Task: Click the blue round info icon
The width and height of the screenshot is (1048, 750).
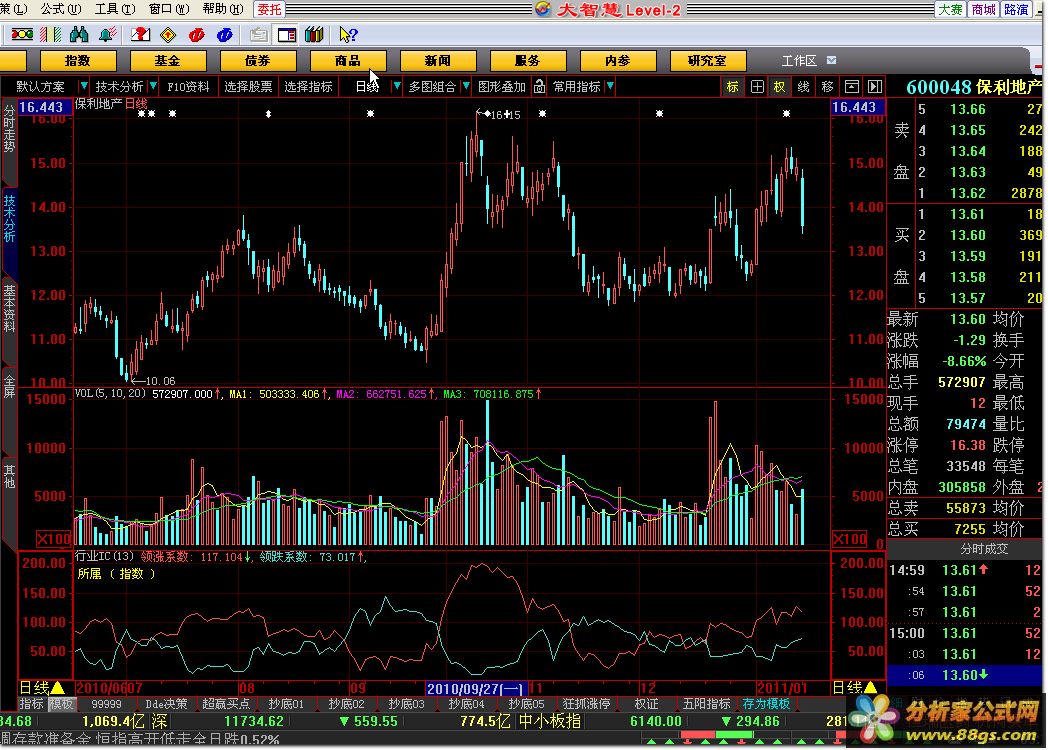Action: tap(225, 34)
